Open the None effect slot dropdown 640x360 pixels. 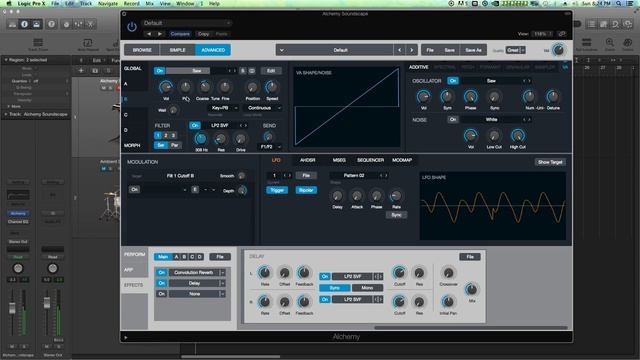197,294
